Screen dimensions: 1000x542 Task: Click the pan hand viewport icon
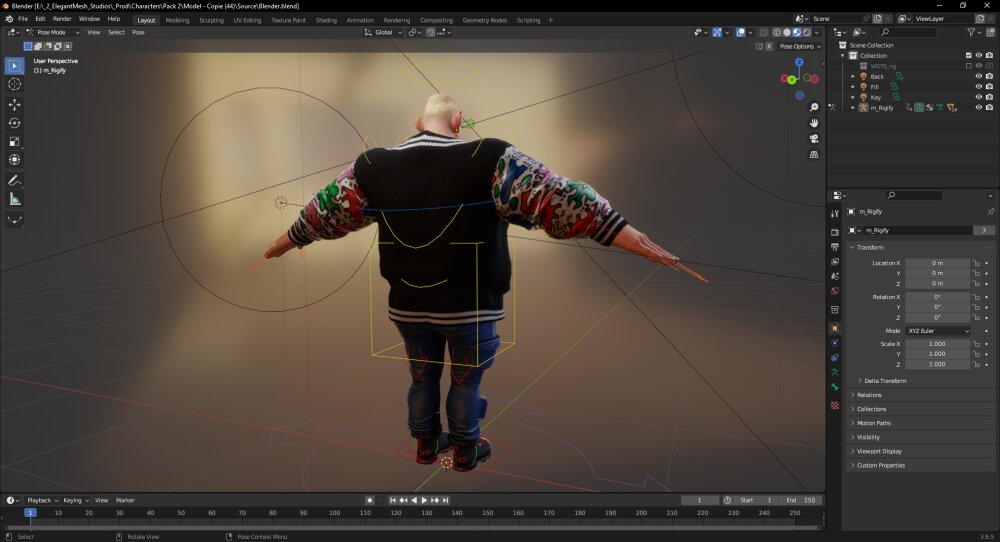click(814, 123)
